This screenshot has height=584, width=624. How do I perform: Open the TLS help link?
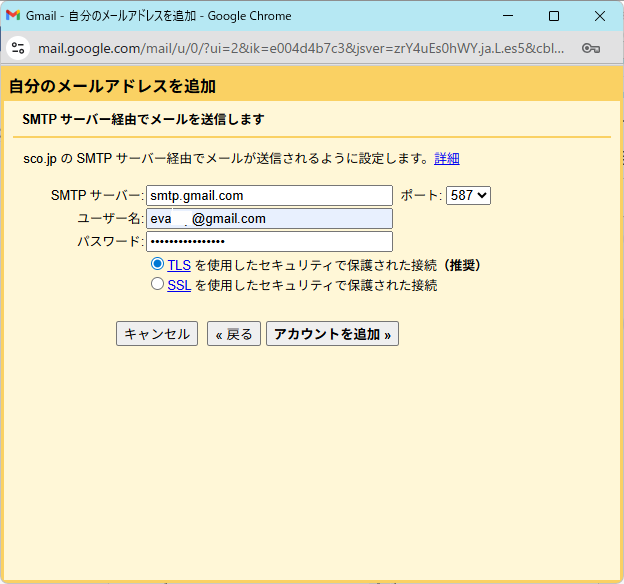click(x=179, y=265)
